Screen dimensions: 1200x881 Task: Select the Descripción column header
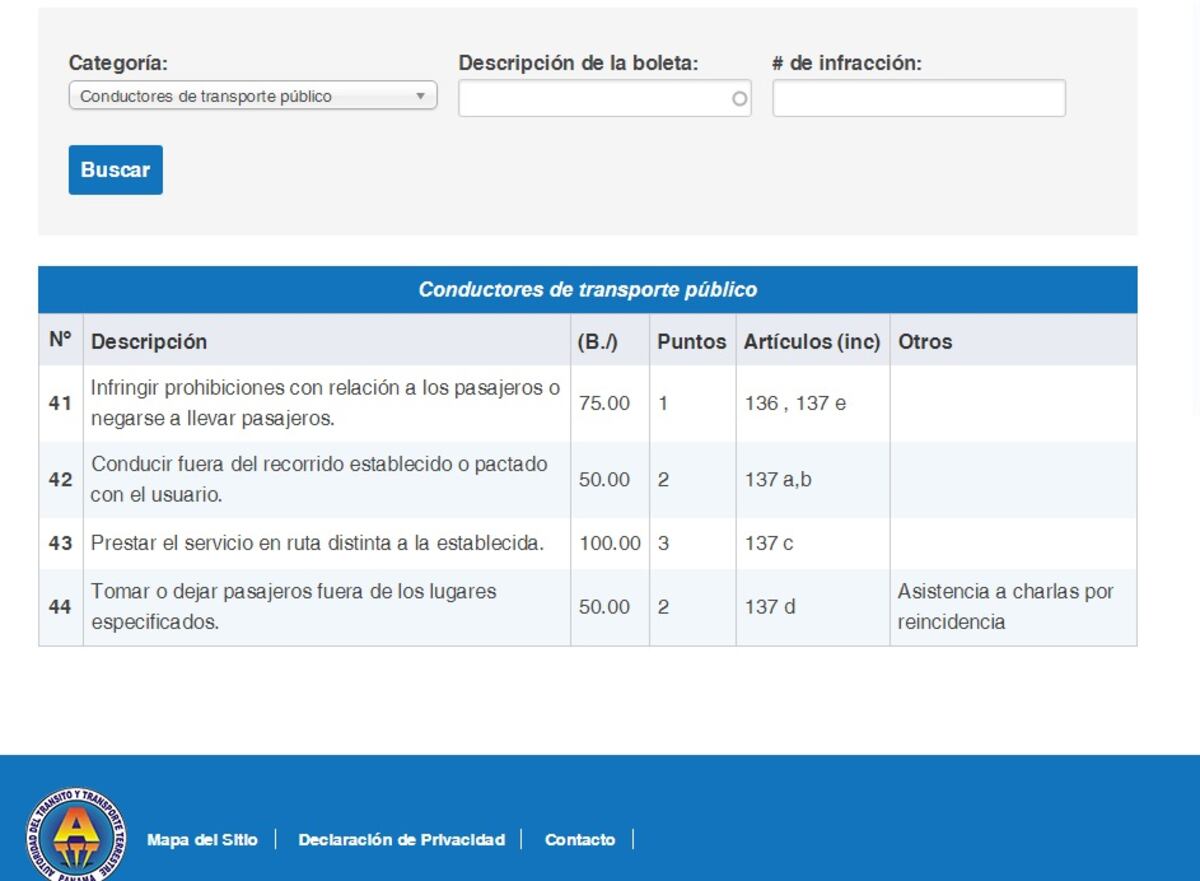point(149,341)
